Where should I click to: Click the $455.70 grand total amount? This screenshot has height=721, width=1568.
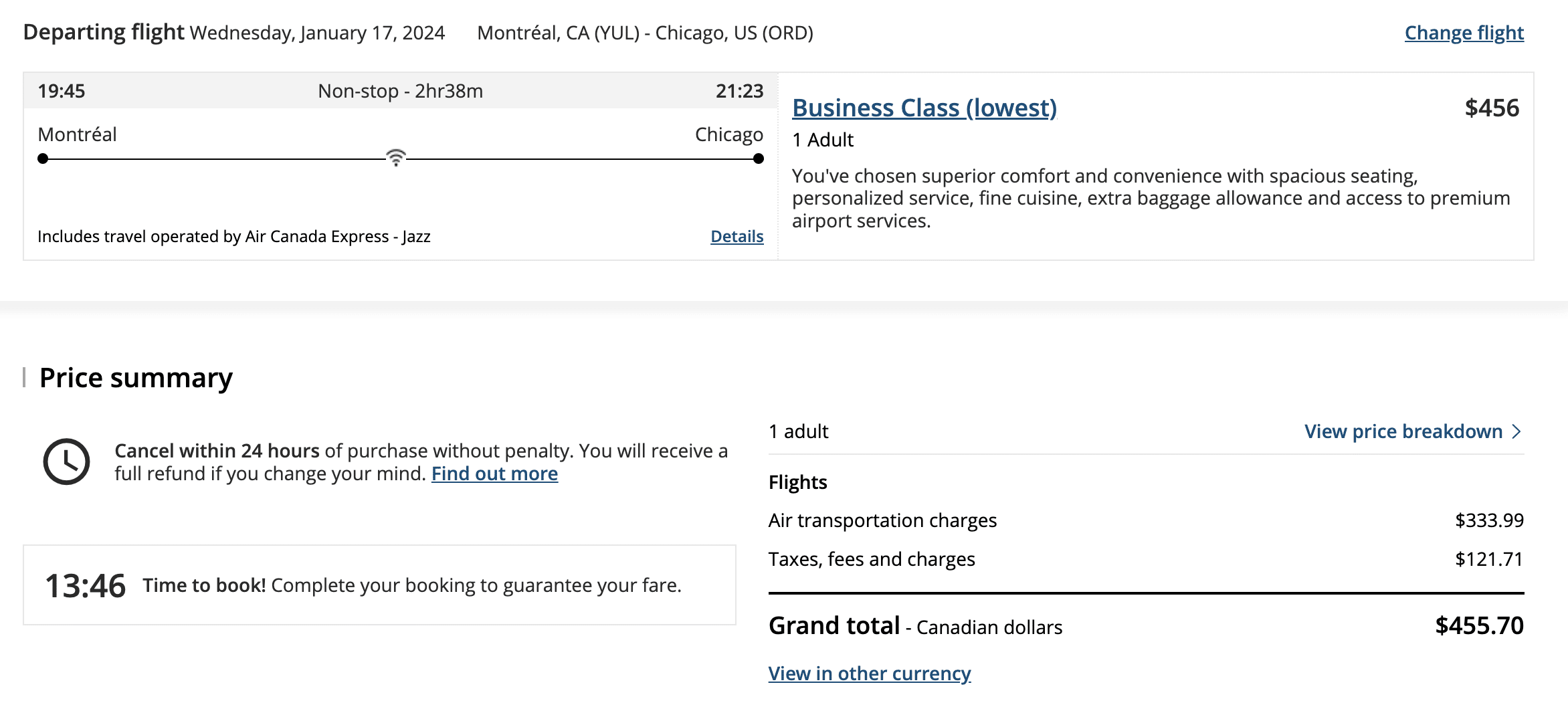[x=1479, y=625]
